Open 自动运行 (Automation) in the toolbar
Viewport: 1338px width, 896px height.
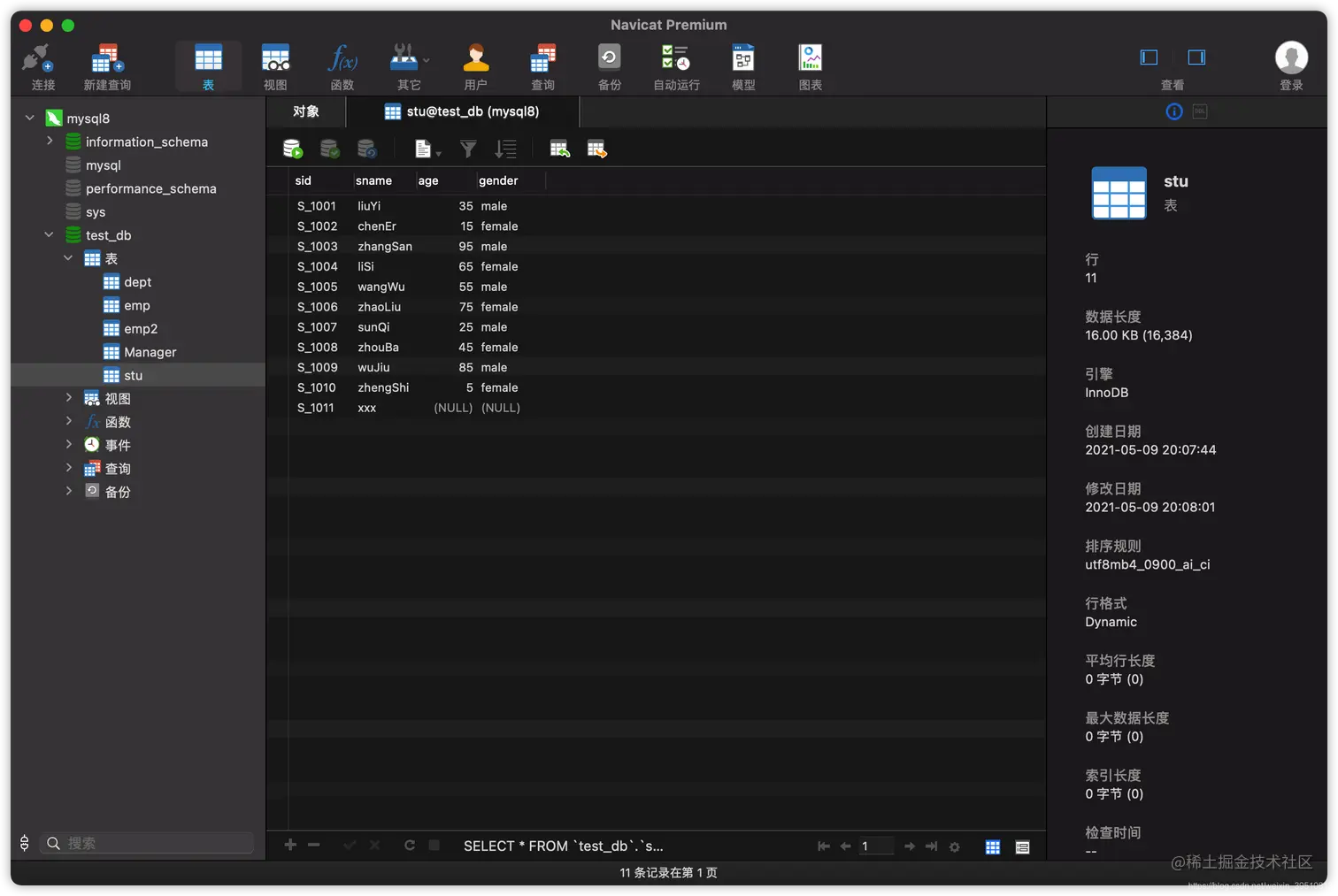point(676,58)
